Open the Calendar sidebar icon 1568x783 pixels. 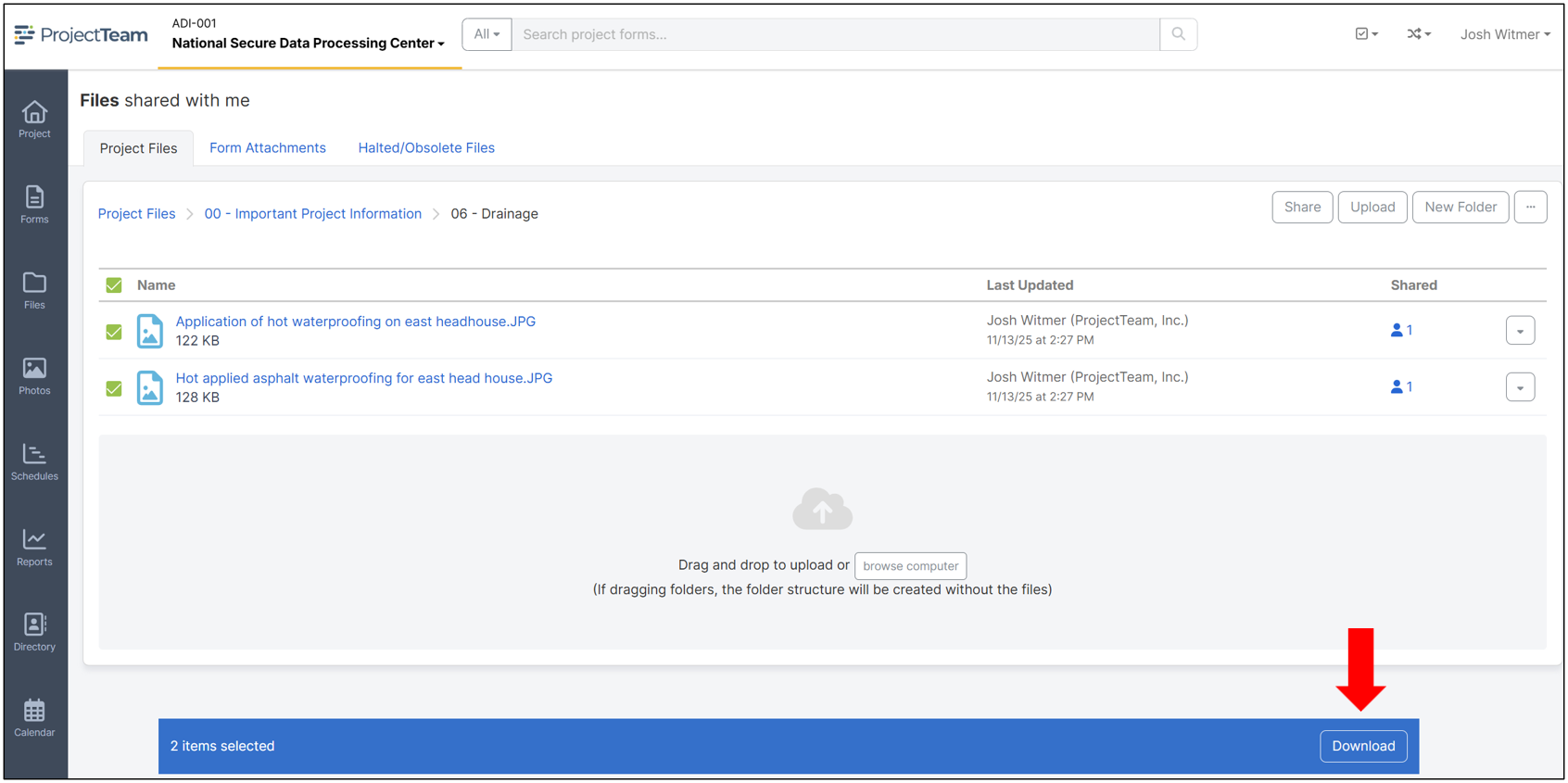(34, 718)
